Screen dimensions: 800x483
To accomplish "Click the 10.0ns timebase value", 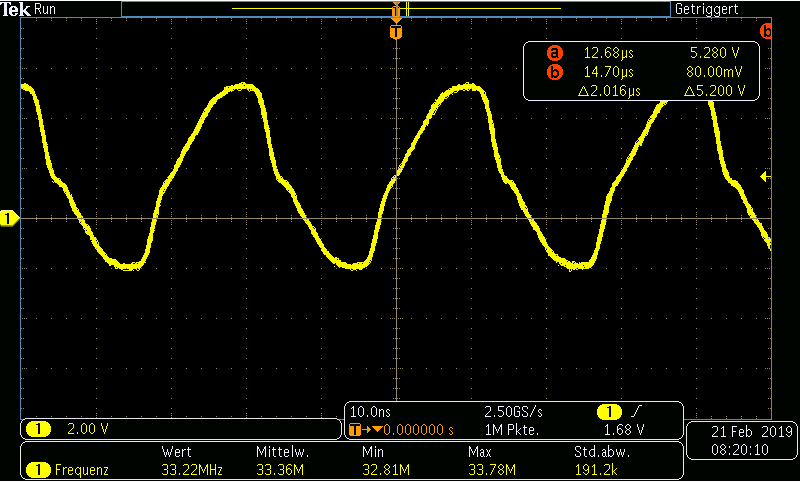I will [x=370, y=412].
